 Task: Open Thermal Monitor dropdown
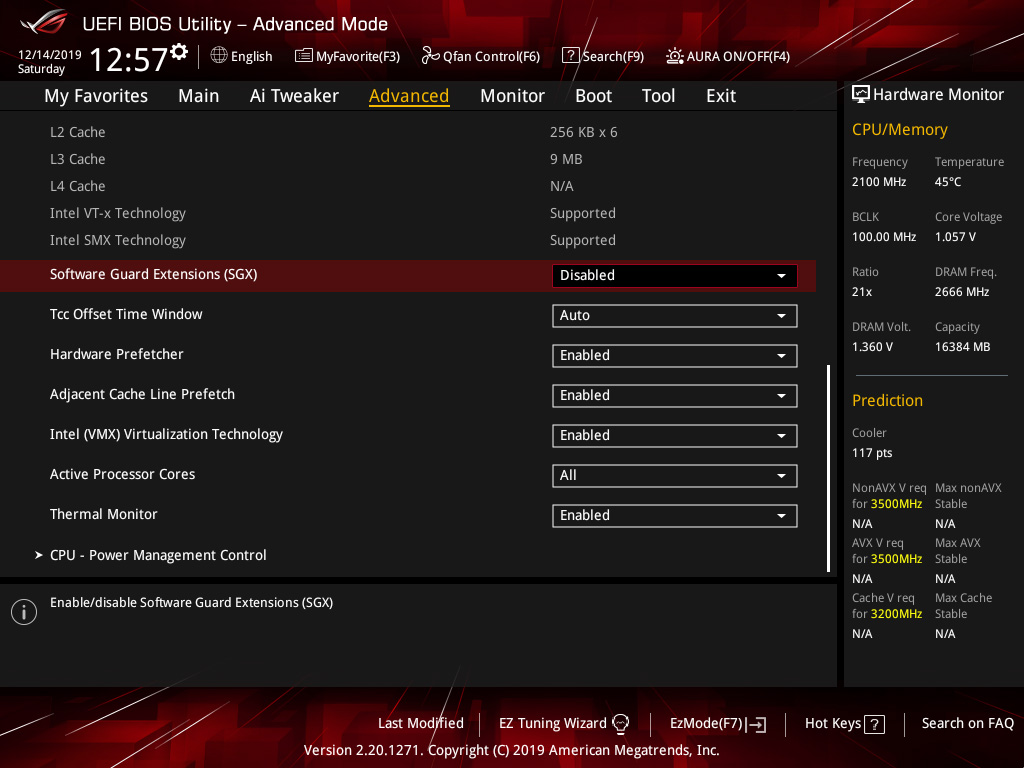(x=675, y=515)
